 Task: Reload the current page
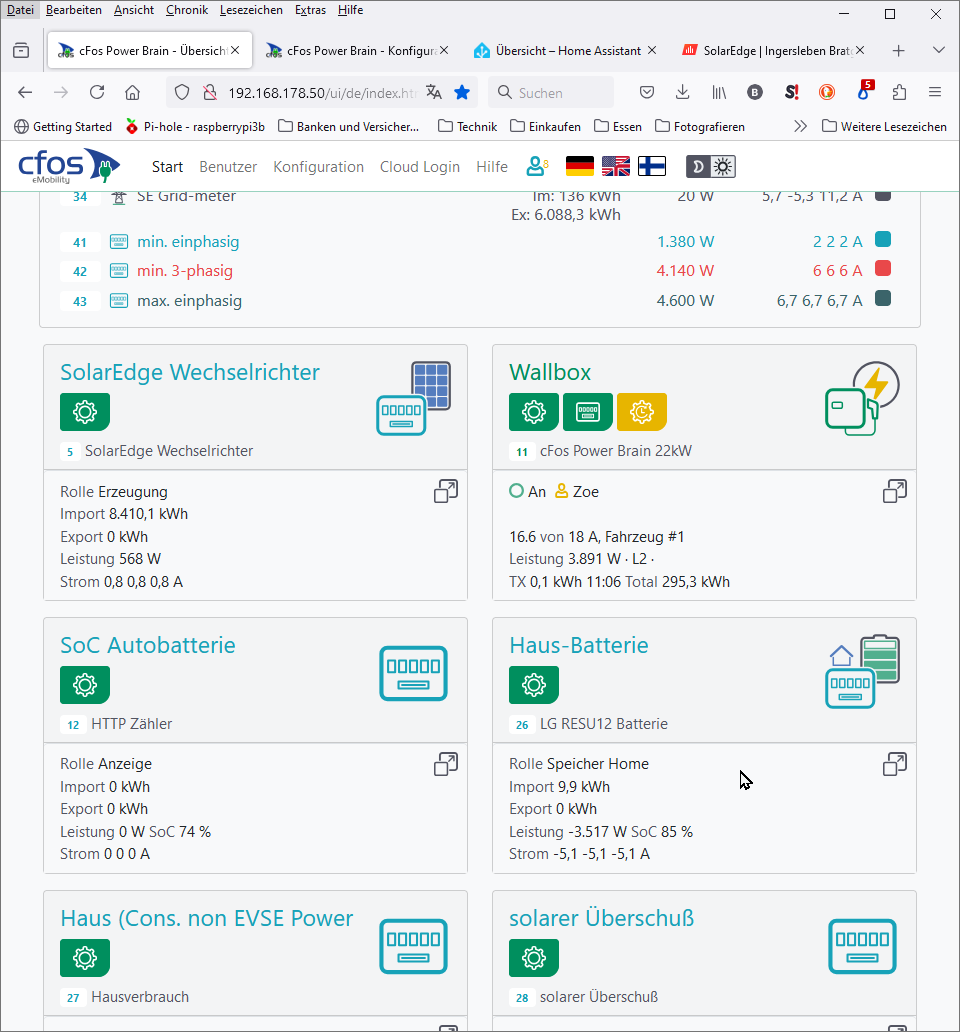point(97,92)
